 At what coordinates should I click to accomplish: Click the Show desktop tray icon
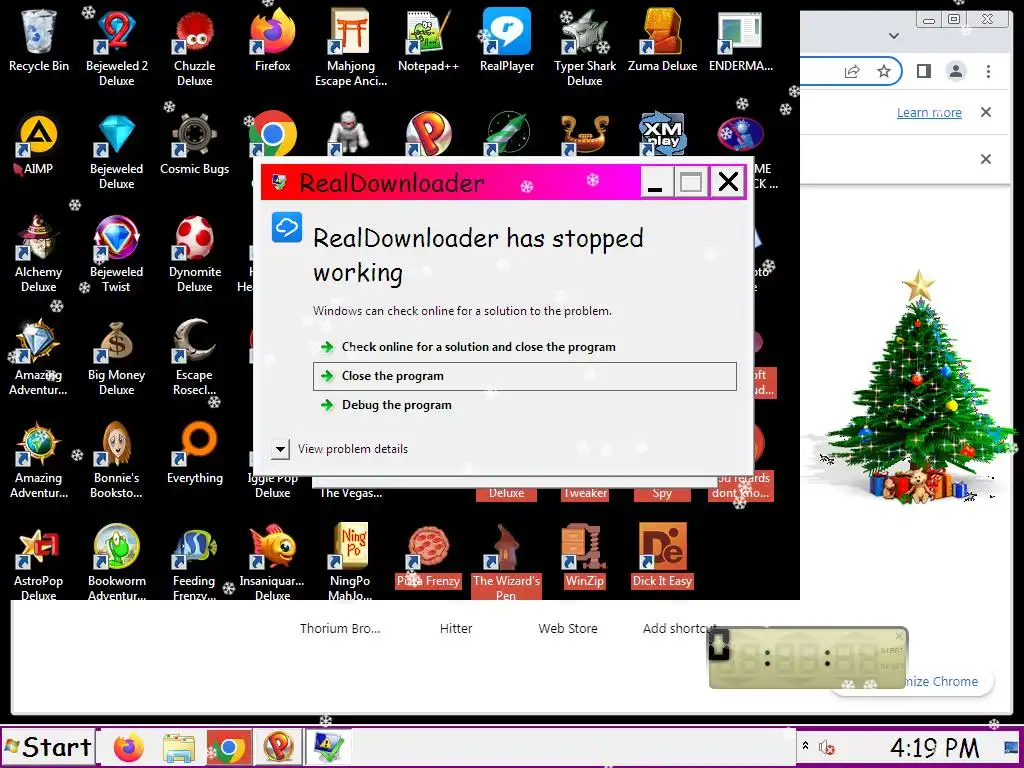[1009, 746]
